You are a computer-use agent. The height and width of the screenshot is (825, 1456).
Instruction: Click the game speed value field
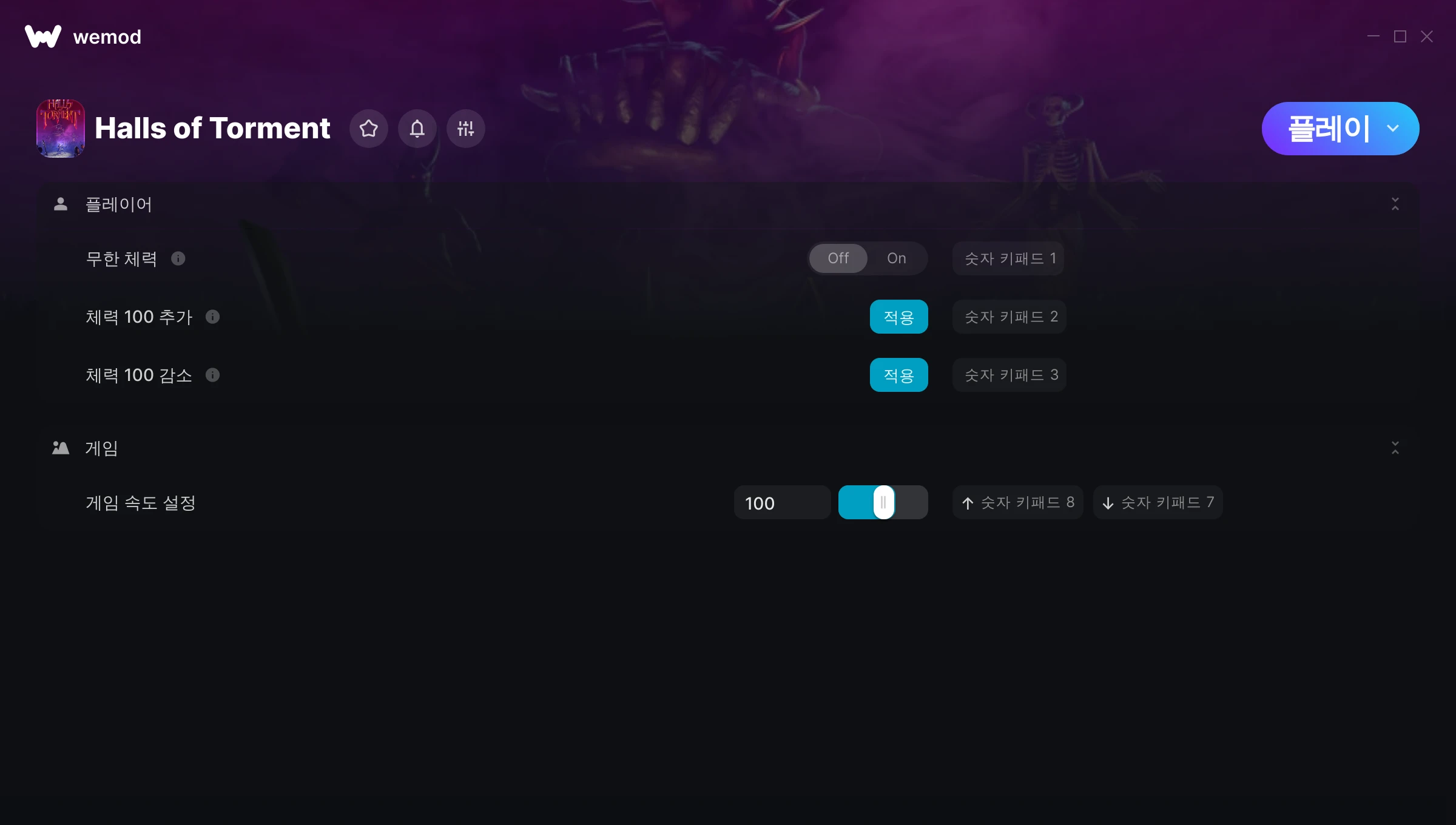pyautogui.click(x=782, y=502)
